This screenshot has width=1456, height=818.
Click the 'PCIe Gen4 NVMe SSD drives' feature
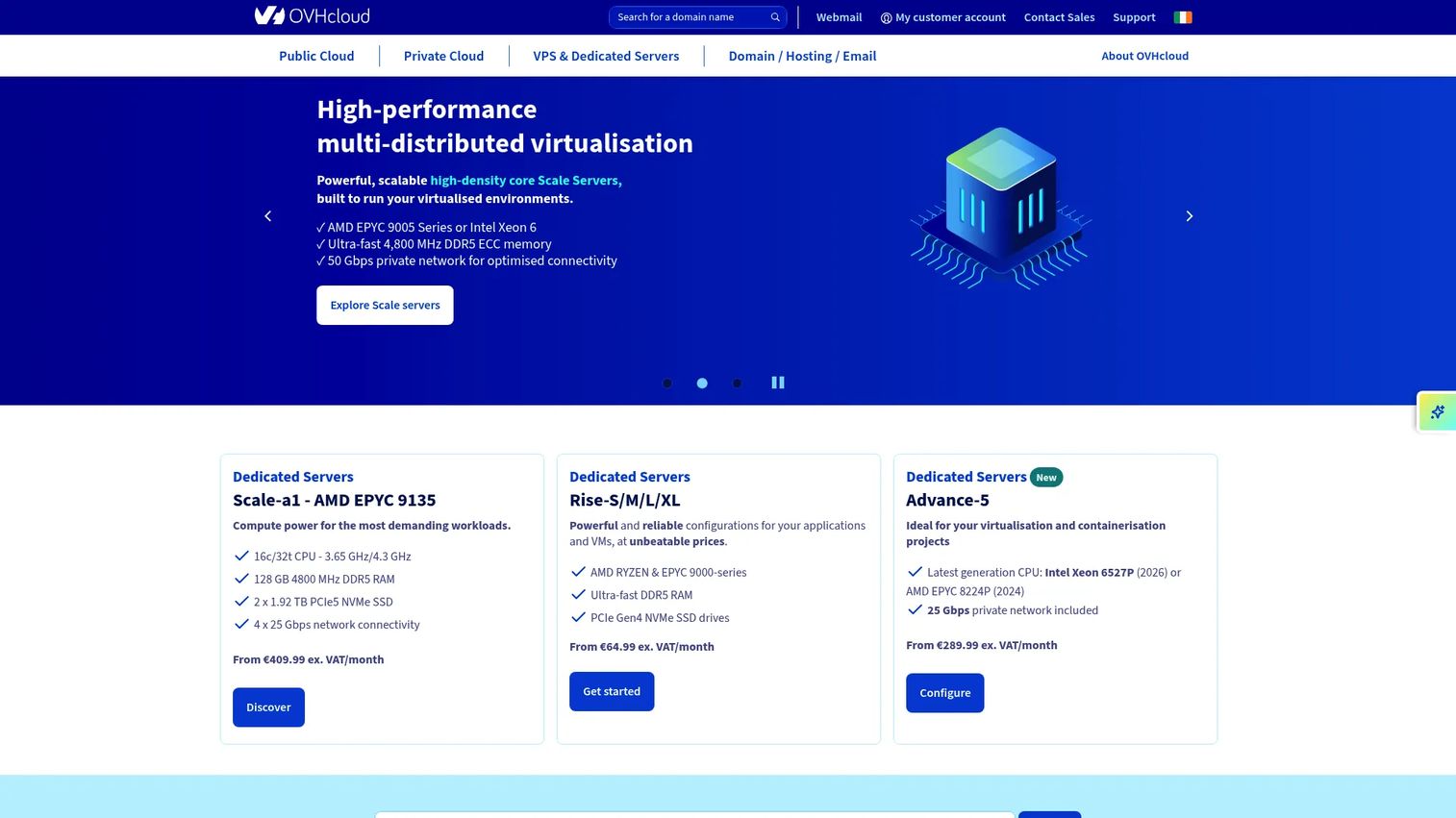(660, 618)
